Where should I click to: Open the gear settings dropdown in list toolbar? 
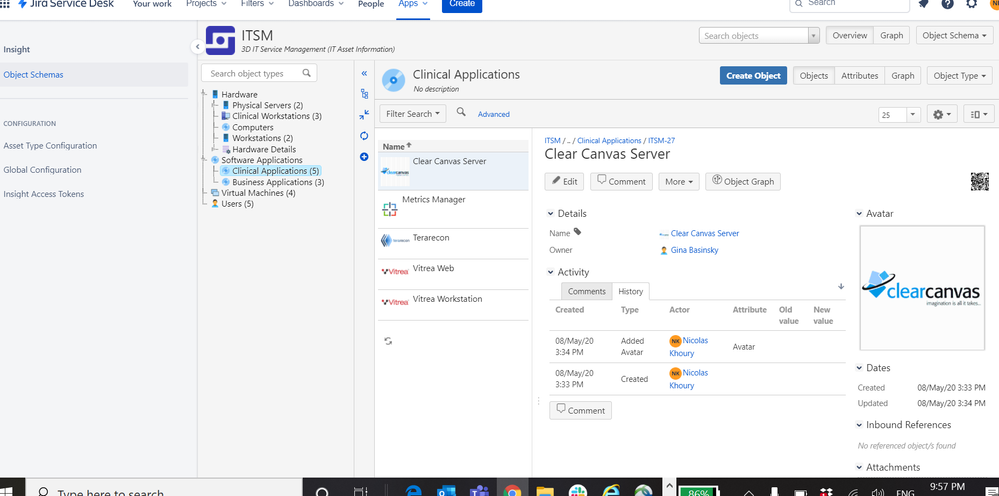click(942, 115)
